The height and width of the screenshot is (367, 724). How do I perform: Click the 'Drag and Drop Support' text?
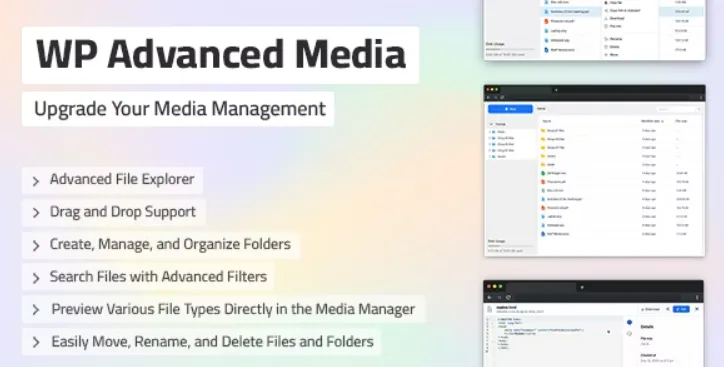pos(123,211)
